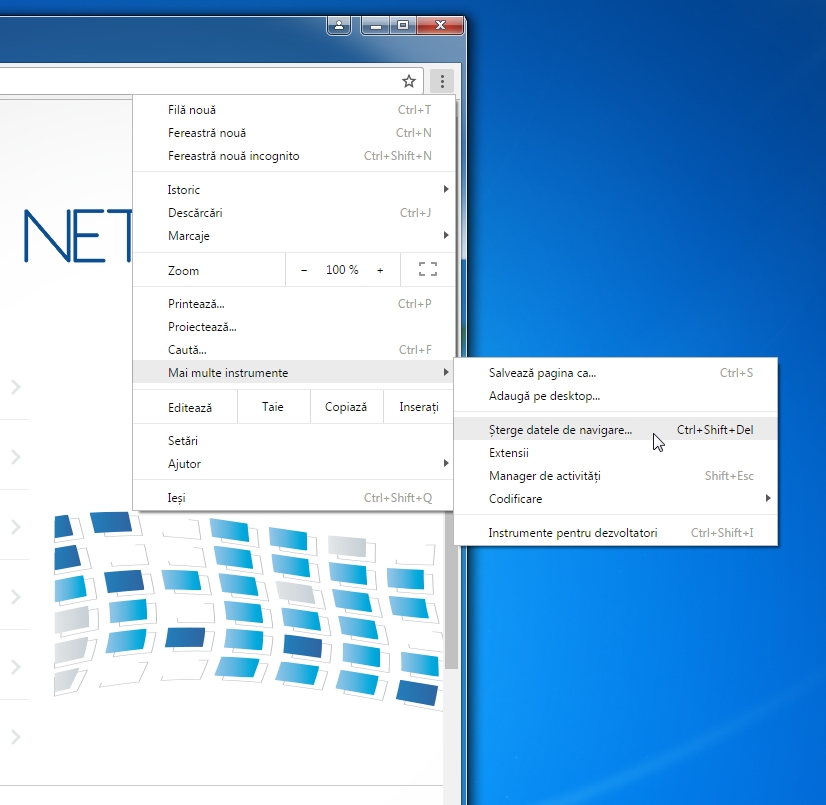The image size is (826, 805).
Task: Click the Taie button
Action: coord(273,407)
